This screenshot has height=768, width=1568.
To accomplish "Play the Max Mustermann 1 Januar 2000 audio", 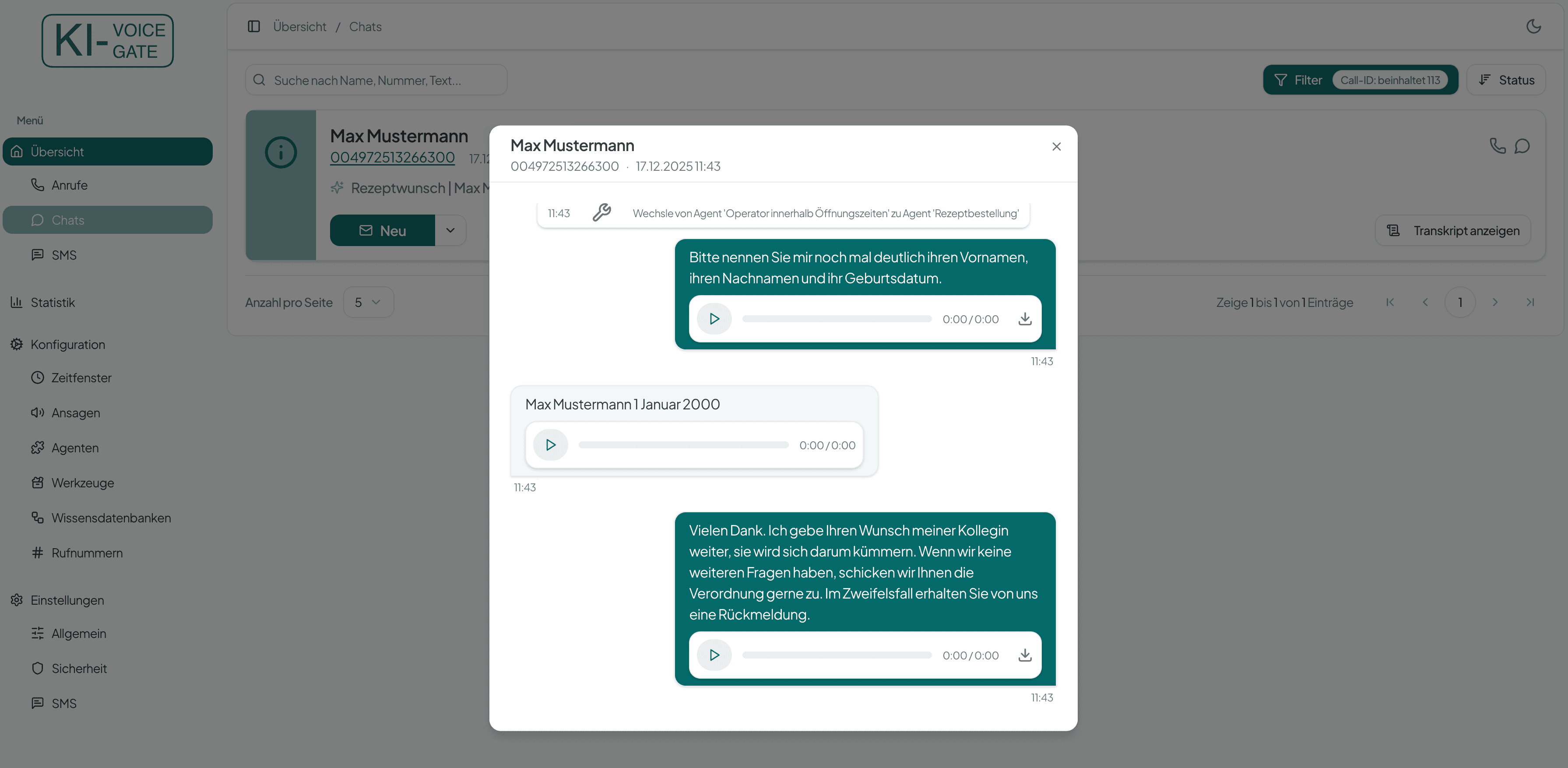I will [x=550, y=444].
